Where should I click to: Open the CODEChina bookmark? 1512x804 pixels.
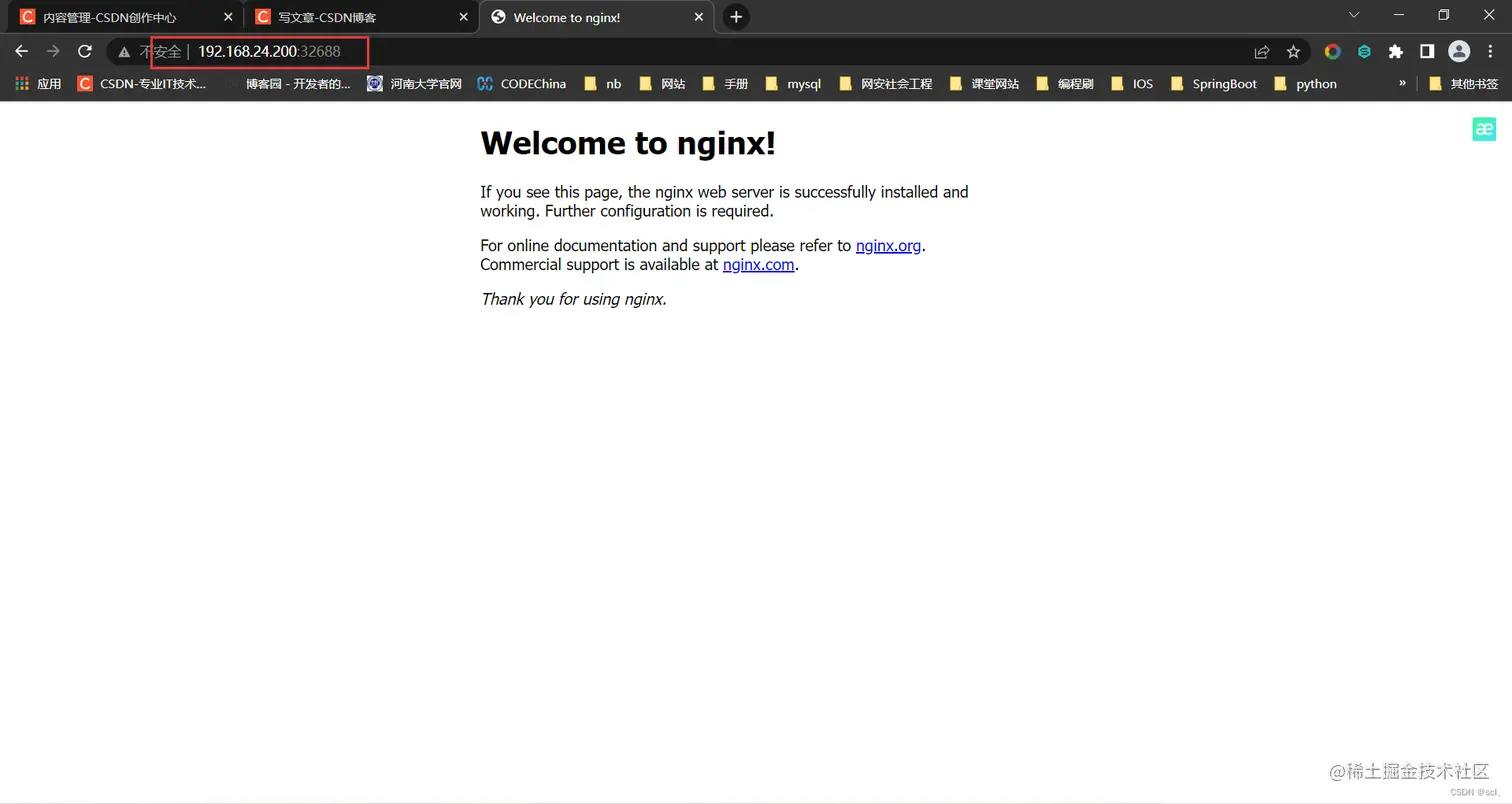pyautogui.click(x=522, y=84)
